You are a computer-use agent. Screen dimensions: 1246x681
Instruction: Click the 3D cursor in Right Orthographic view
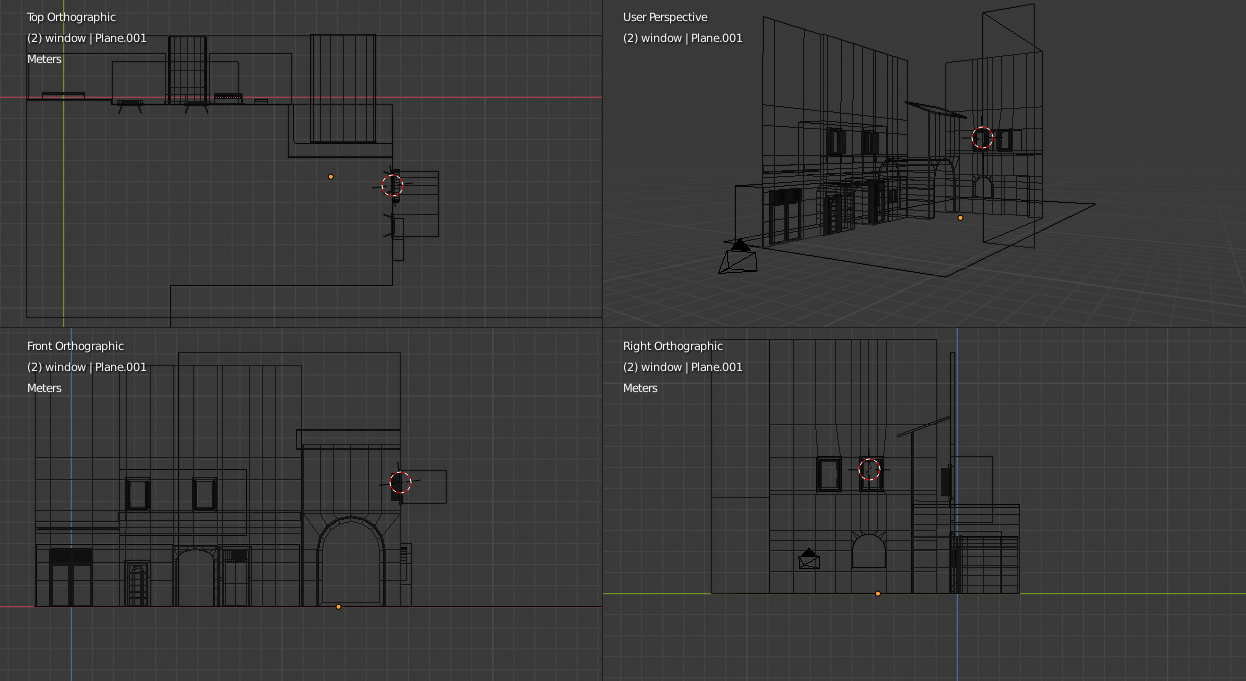click(x=870, y=469)
